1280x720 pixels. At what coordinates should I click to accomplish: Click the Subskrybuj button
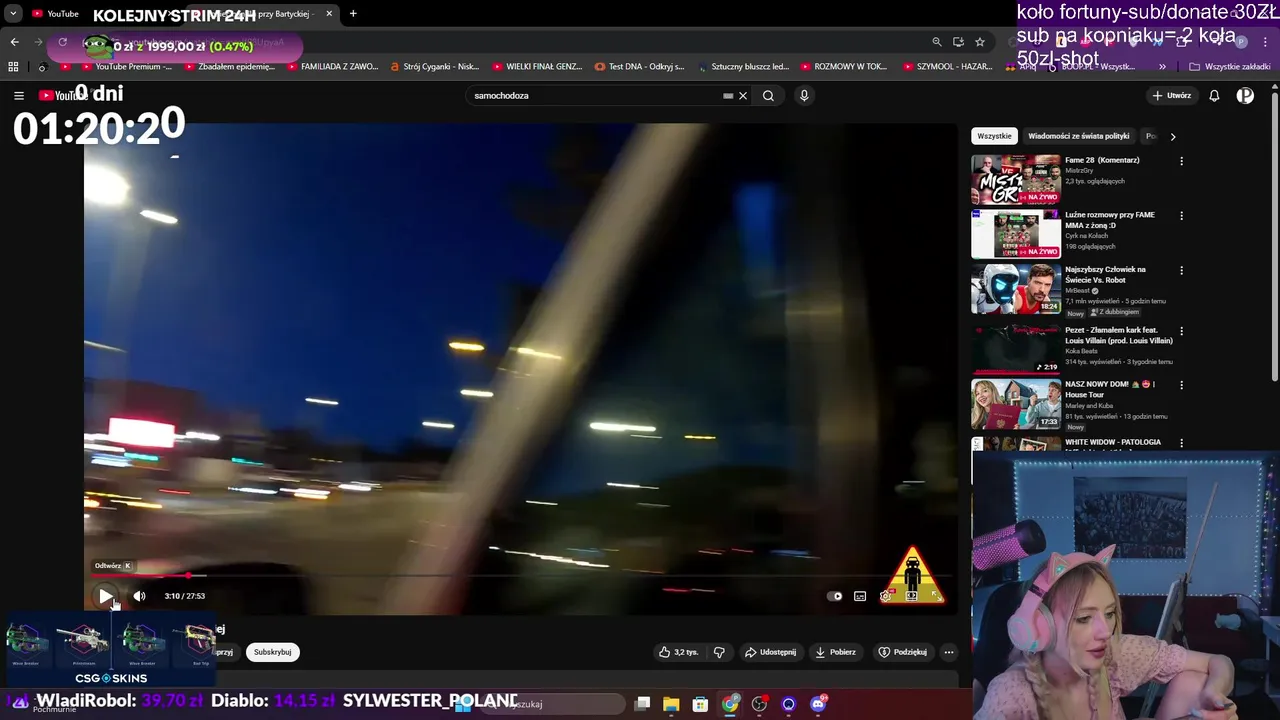pyautogui.click(x=272, y=652)
